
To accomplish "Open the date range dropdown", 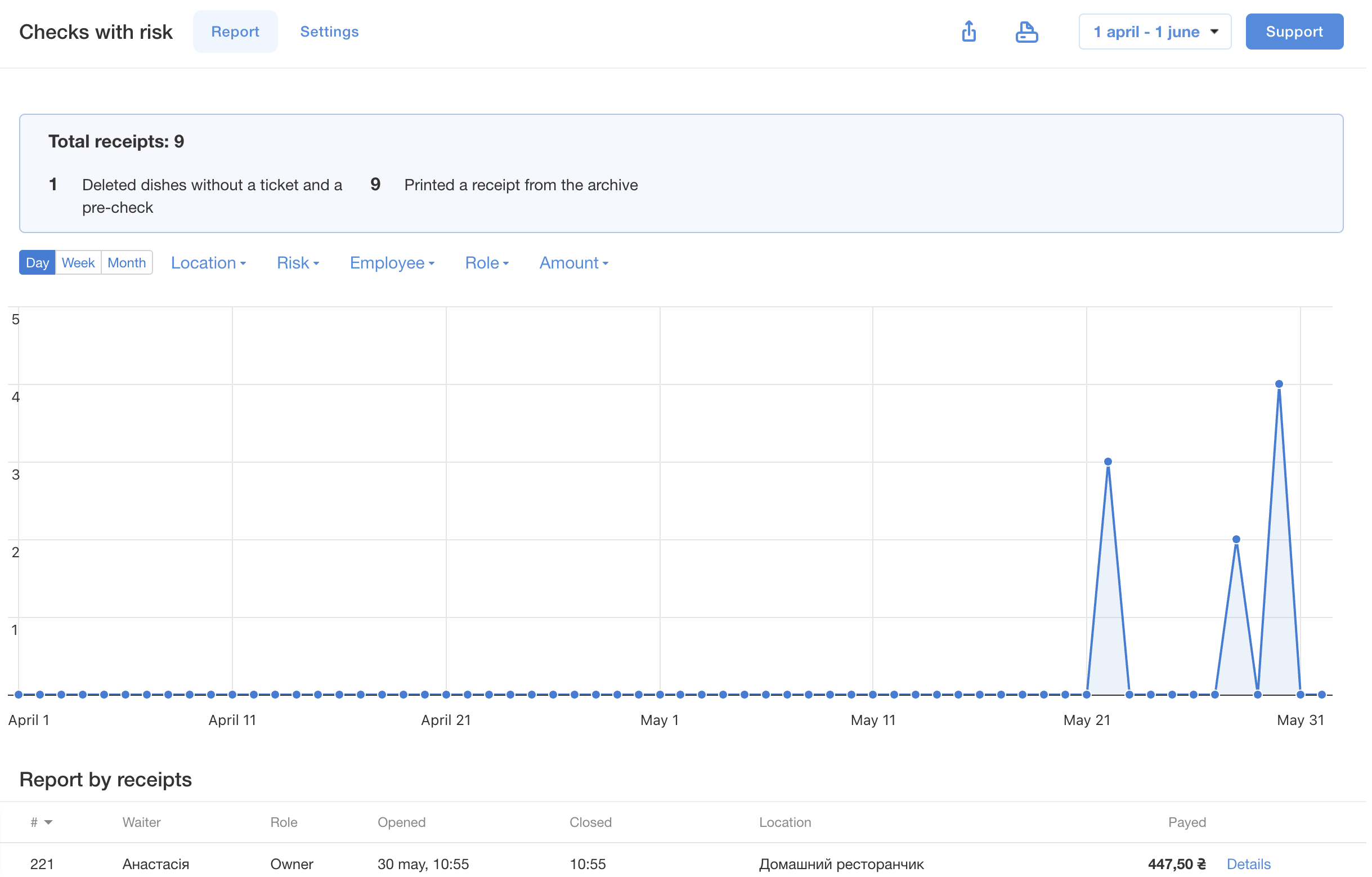I will pyautogui.click(x=1154, y=32).
